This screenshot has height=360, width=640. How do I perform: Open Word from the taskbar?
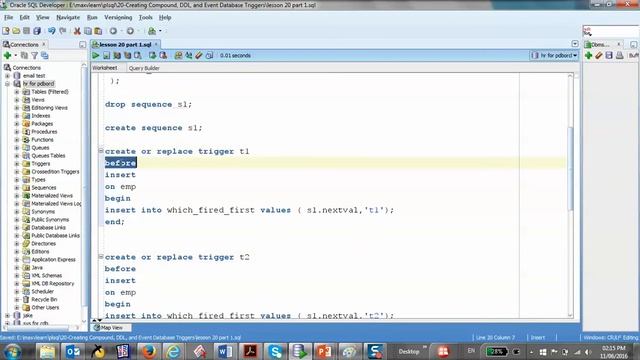pos(224,351)
